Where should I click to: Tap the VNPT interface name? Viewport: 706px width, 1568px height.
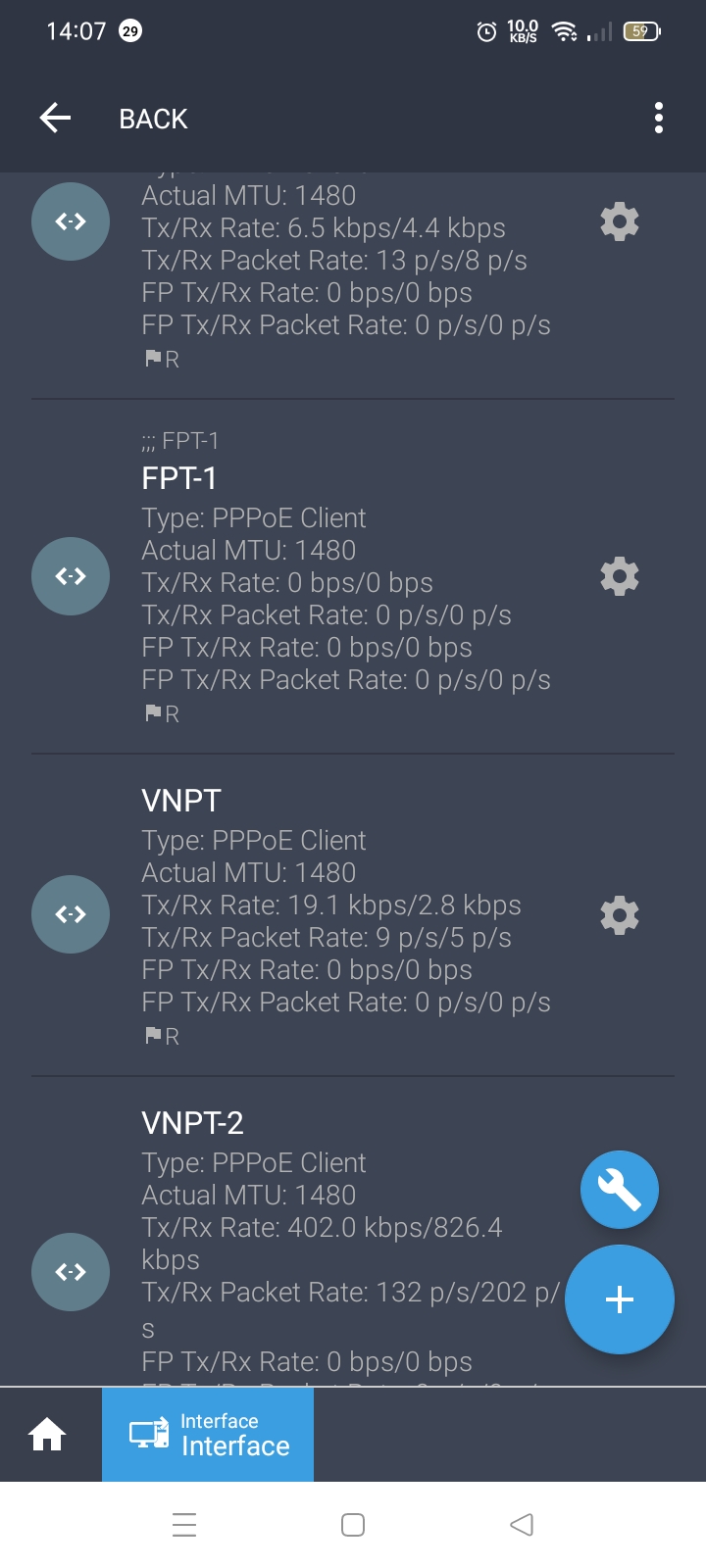tap(181, 801)
